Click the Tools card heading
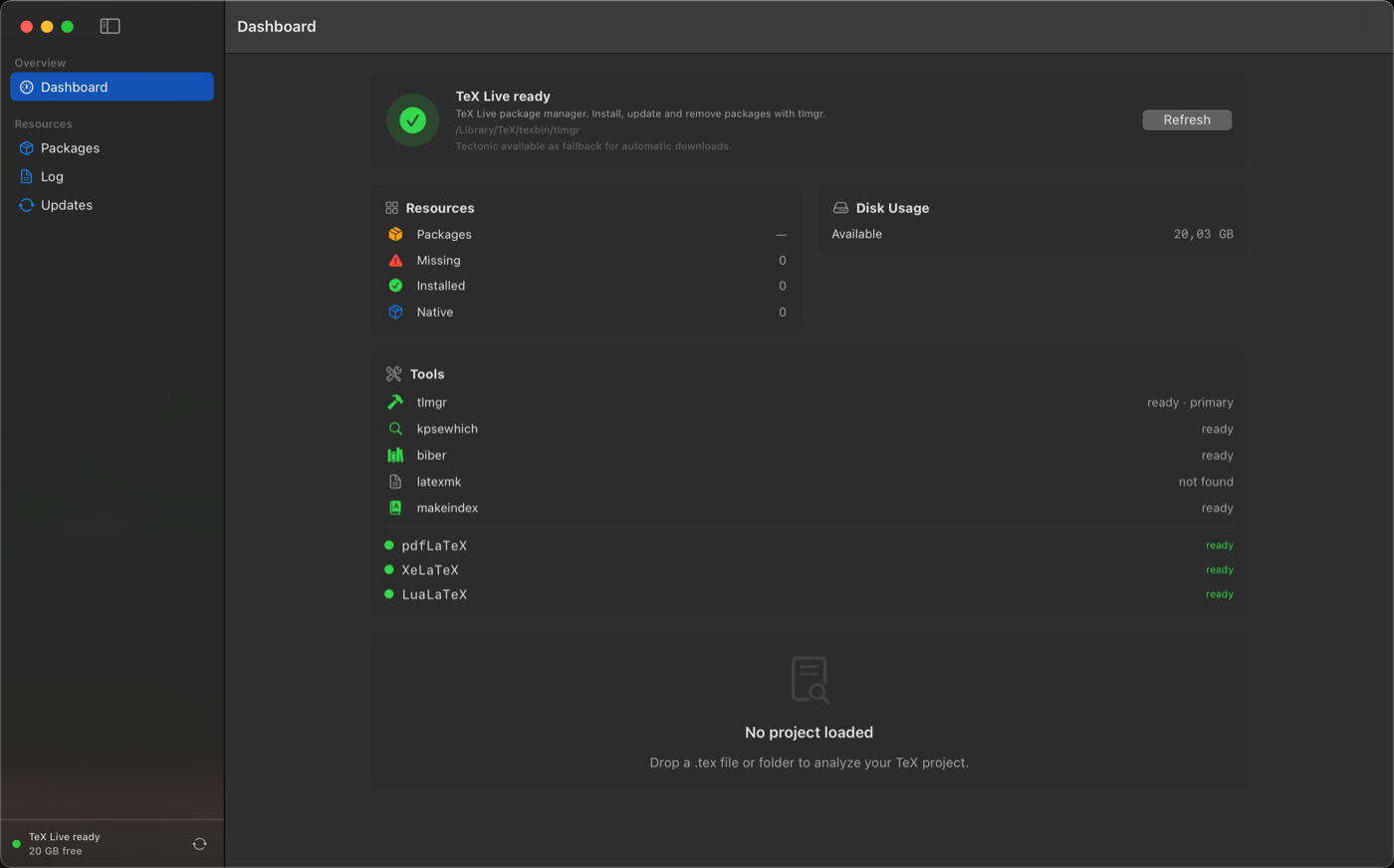 click(x=427, y=374)
